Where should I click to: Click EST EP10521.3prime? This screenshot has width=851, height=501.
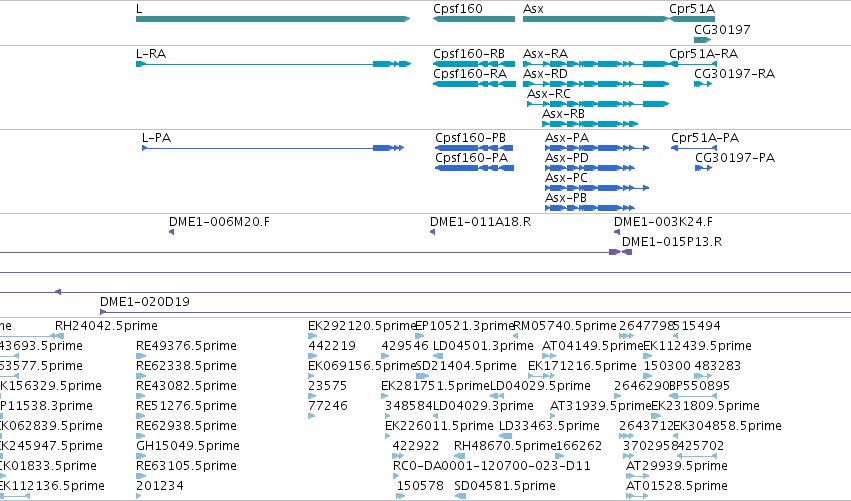420,336
